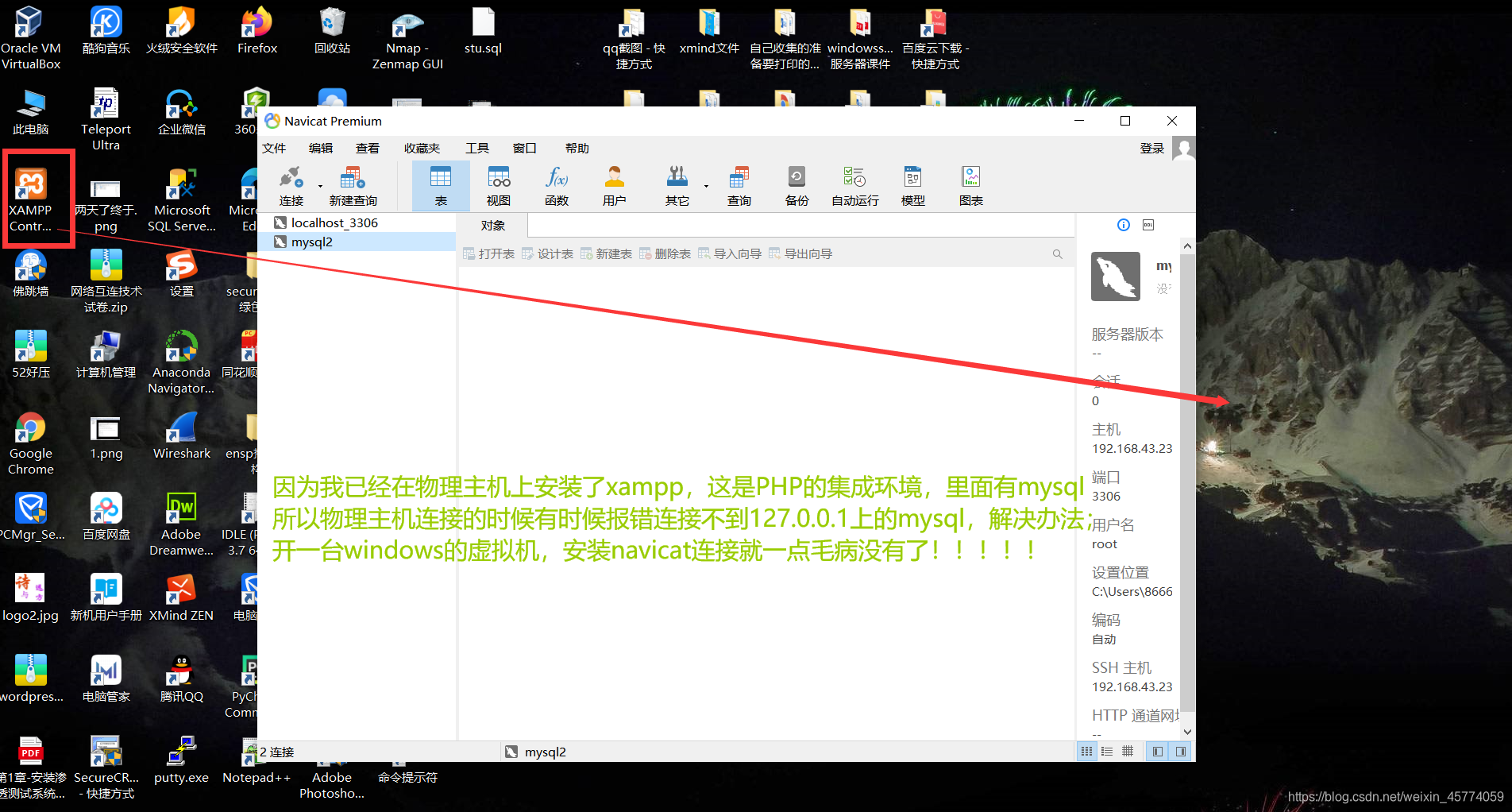Open the 窗口 menu
This screenshot has width=1512, height=812.
pos(524,149)
